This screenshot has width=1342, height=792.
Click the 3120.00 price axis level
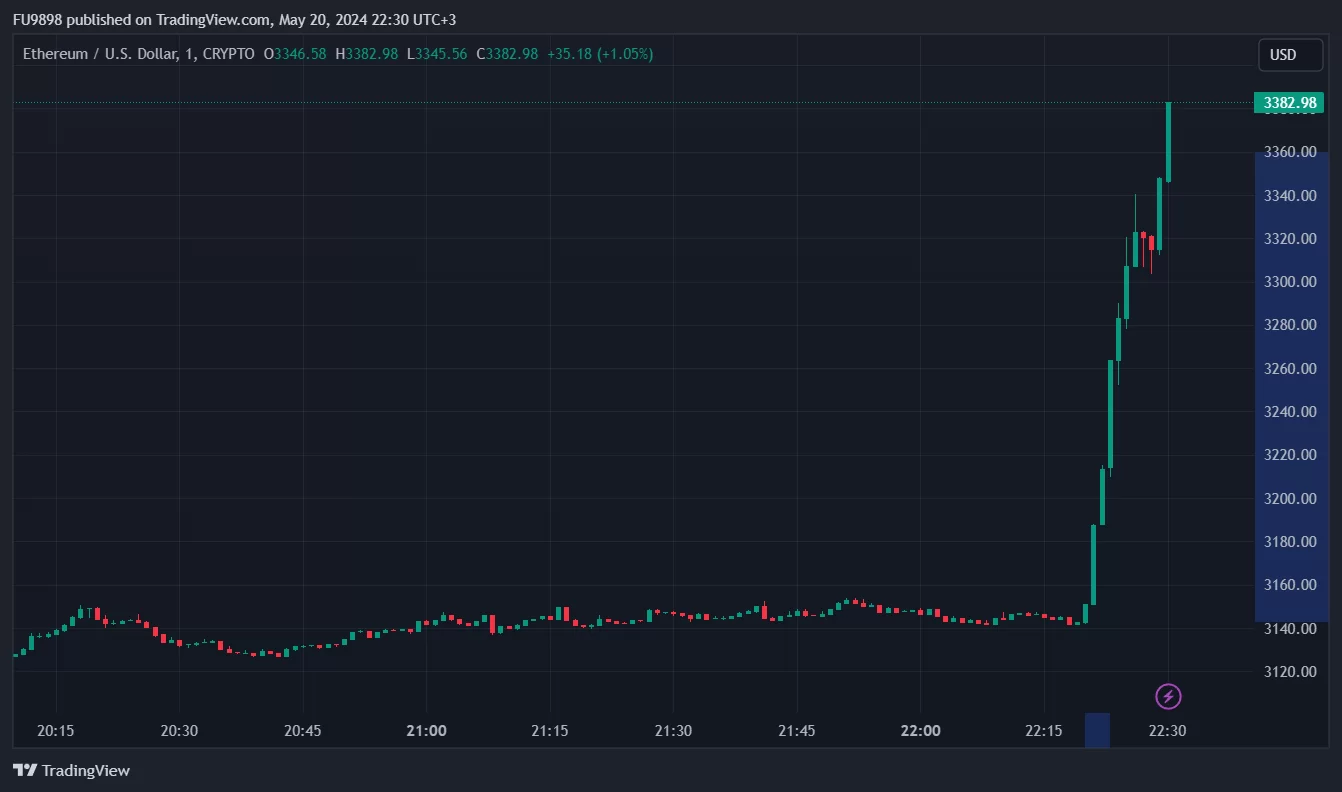click(1290, 671)
